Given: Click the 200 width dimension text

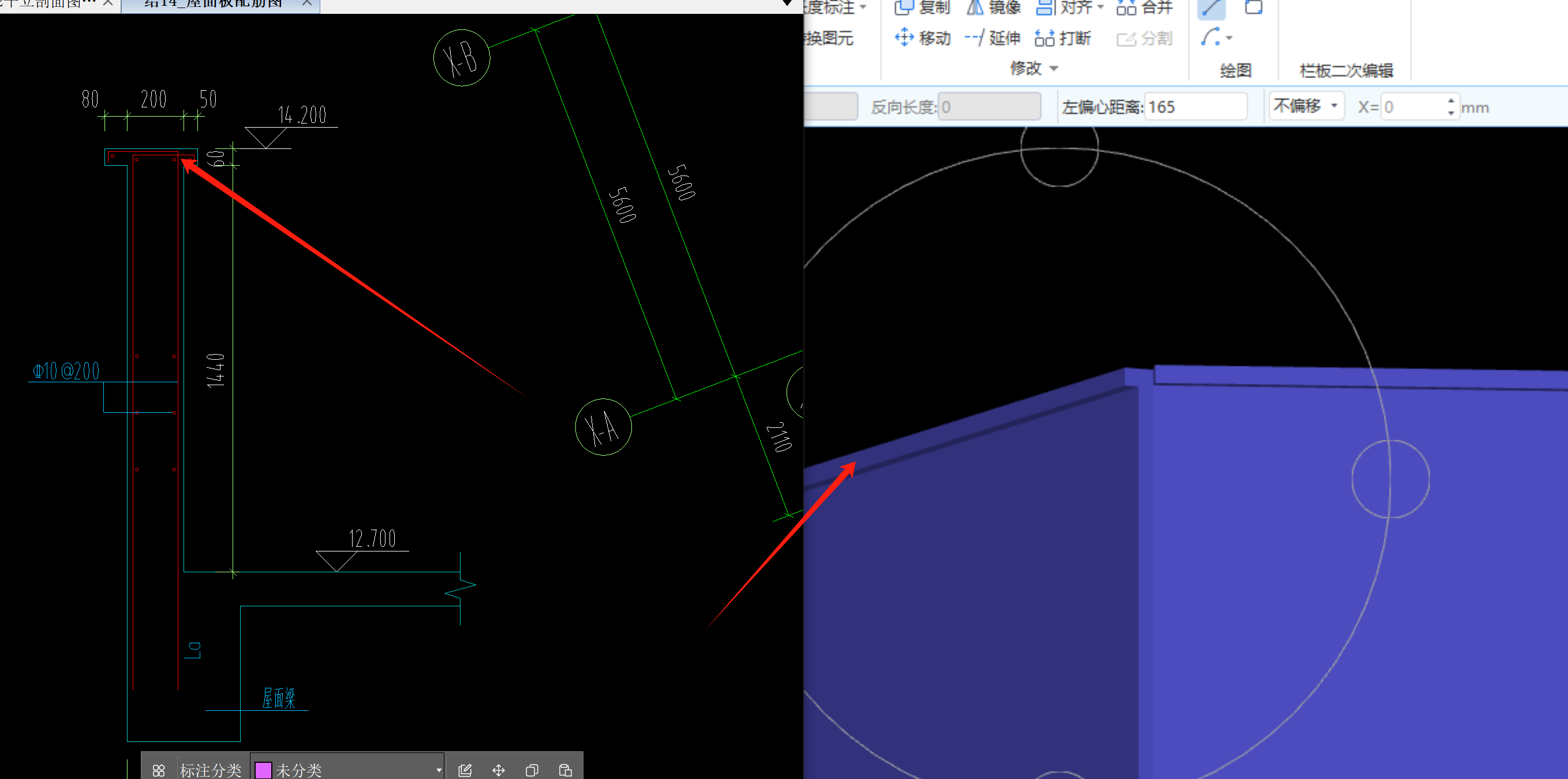Looking at the screenshot, I should point(154,99).
